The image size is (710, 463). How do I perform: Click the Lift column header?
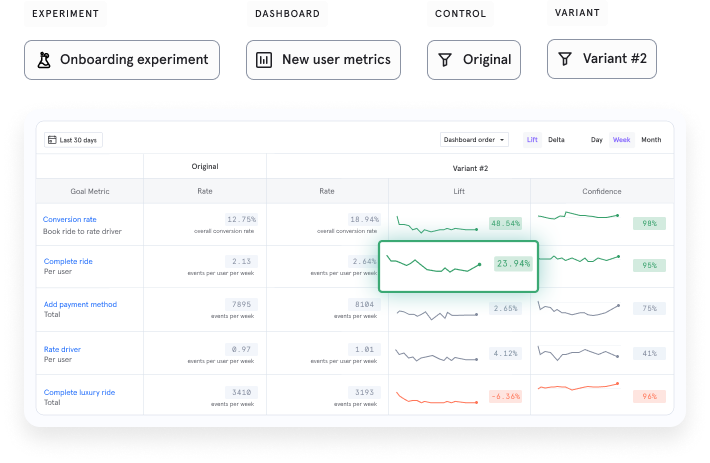pyautogui.click(x=459, y=191)
